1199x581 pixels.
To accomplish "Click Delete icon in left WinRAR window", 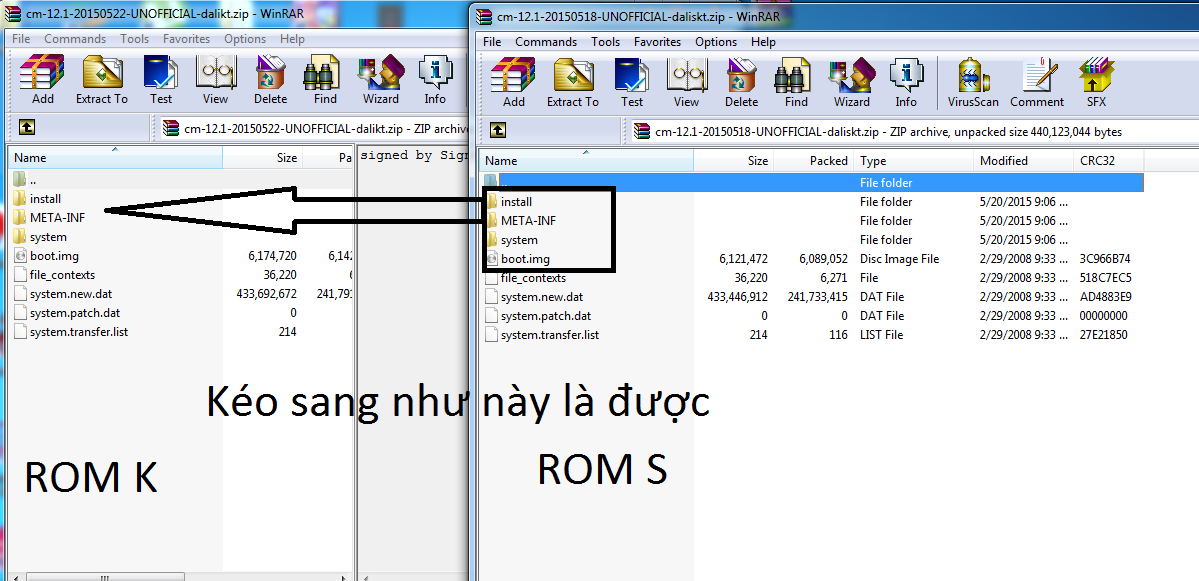I will [x=271, y=80].
